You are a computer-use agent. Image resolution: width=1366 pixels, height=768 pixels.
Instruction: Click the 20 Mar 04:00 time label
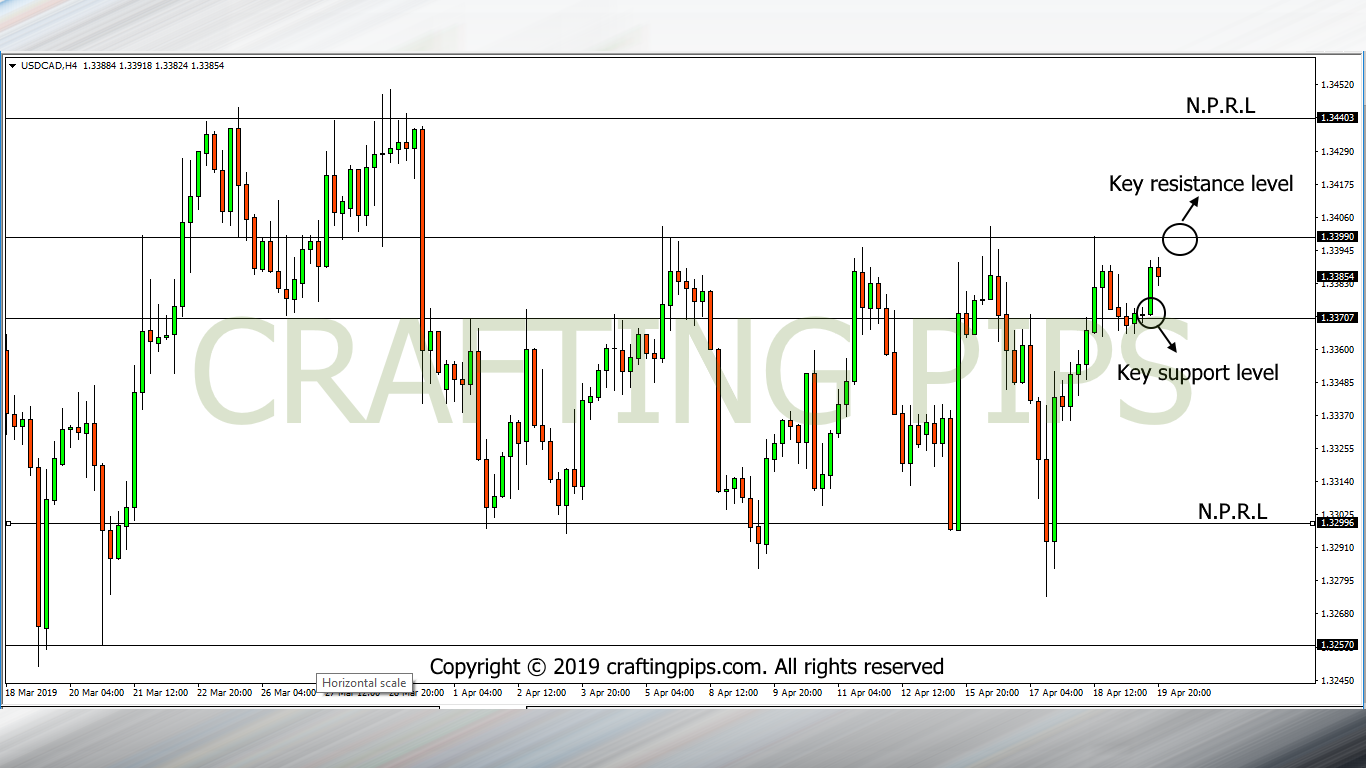(x=96, y=692)
